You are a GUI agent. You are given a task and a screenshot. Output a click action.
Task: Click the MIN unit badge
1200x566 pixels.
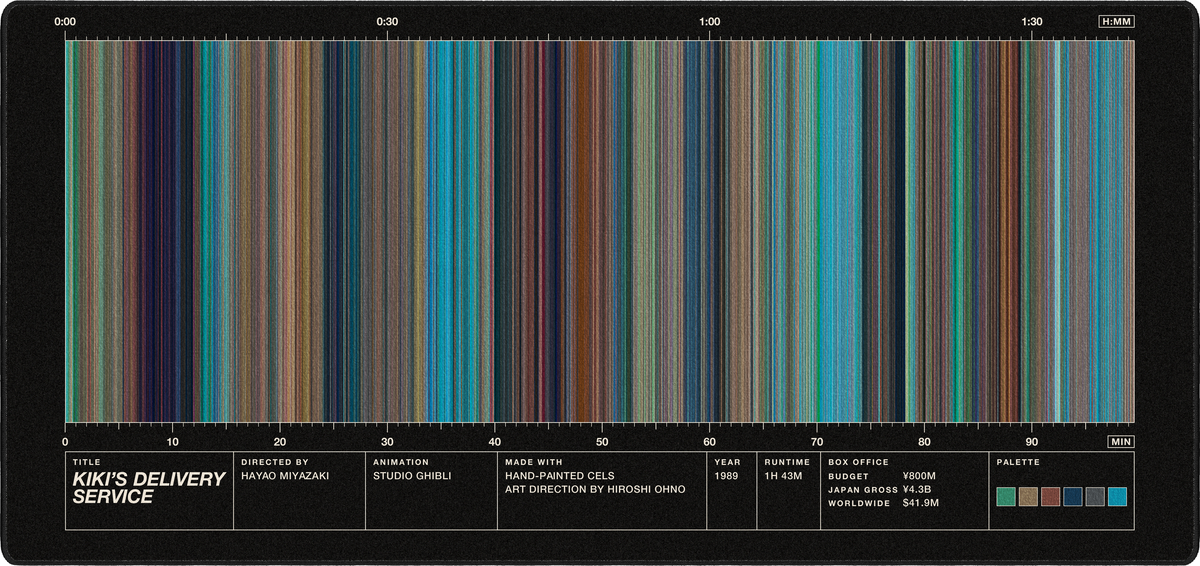tap(1121, 441)
